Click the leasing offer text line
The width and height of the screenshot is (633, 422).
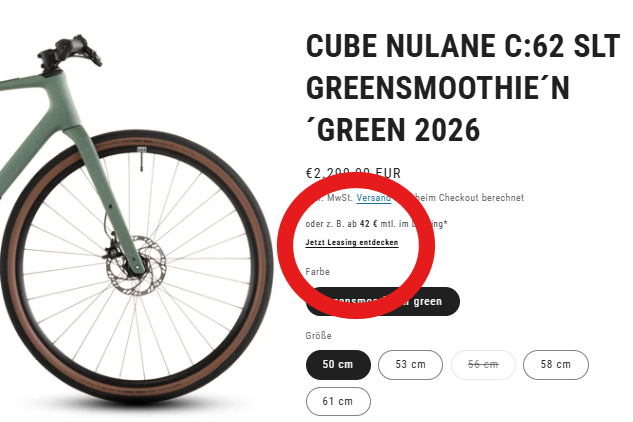coord(375,223)
